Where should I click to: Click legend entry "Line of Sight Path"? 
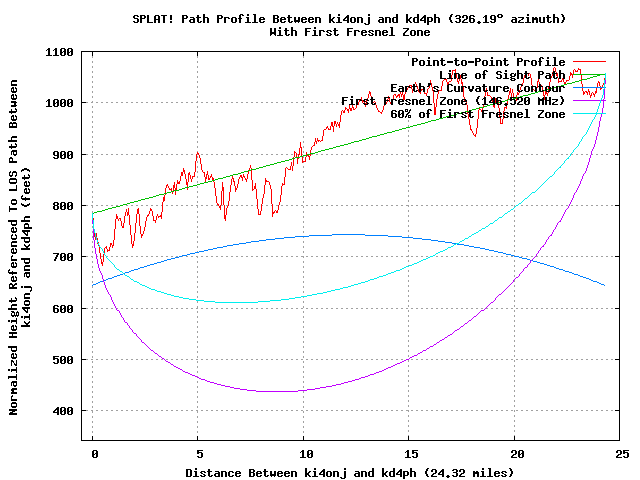502,75
